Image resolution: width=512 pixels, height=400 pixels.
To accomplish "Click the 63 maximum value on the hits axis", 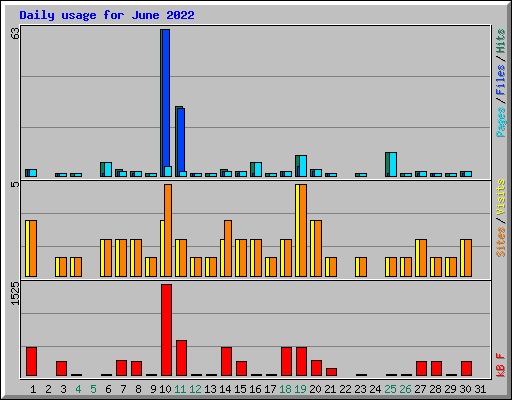I will click(x=15, y=33).
